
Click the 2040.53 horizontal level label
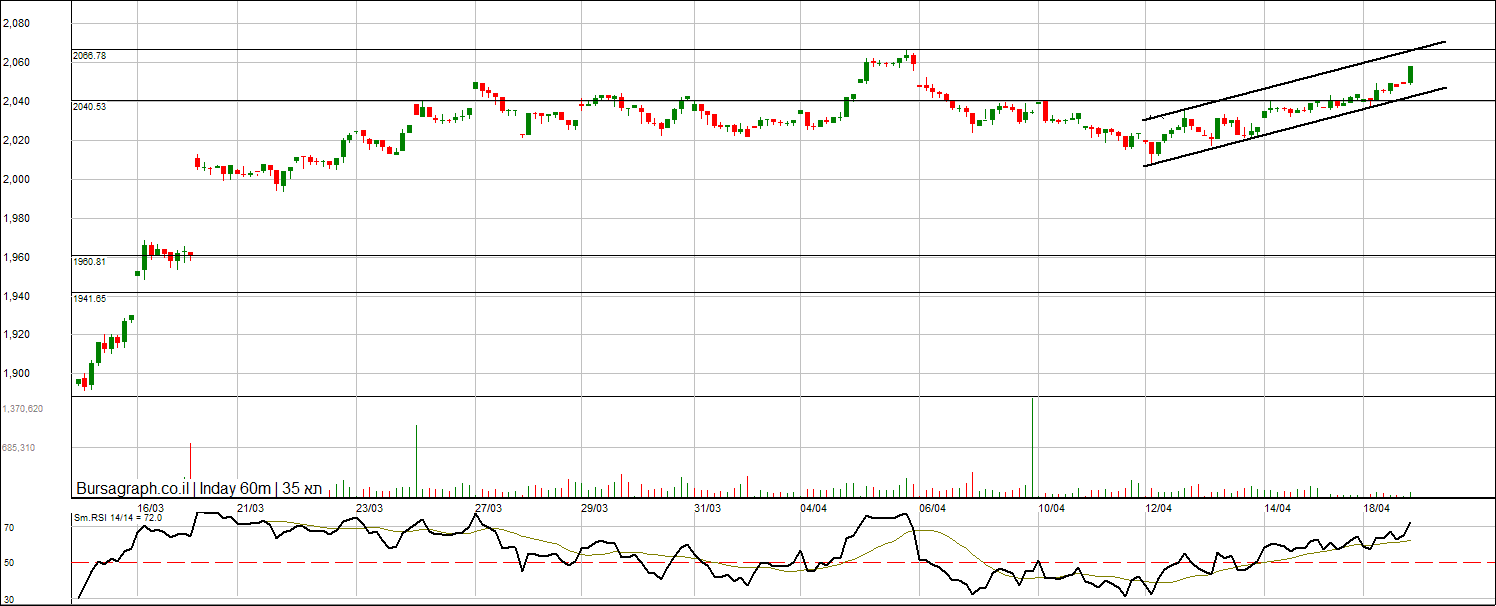pos(89,106)
